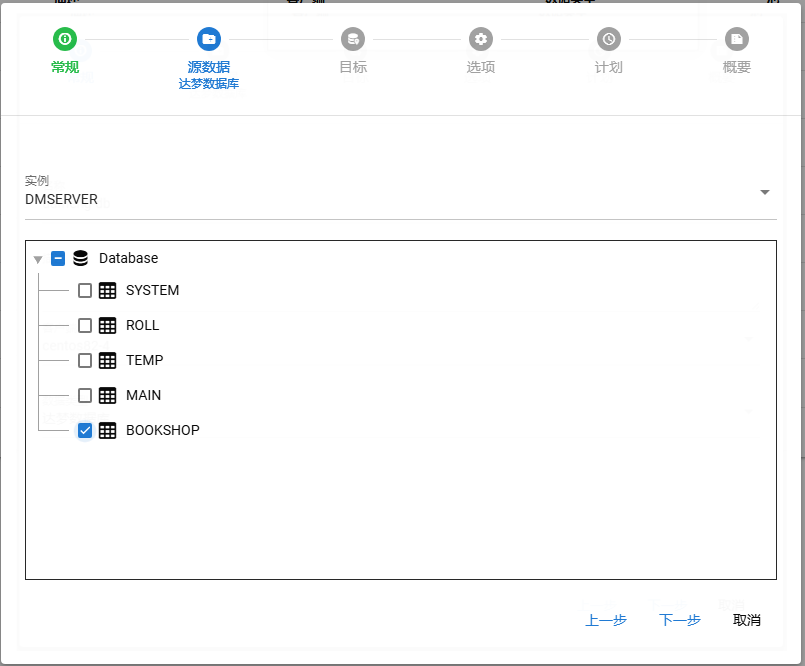Click the blue source data folder icon
Image resolution: width=805 pixels, height=666 pixels.
208,39
